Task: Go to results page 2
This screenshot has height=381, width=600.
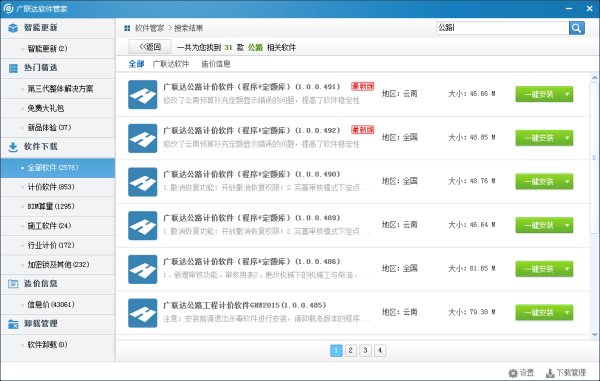Action: (x=351, y=350)
